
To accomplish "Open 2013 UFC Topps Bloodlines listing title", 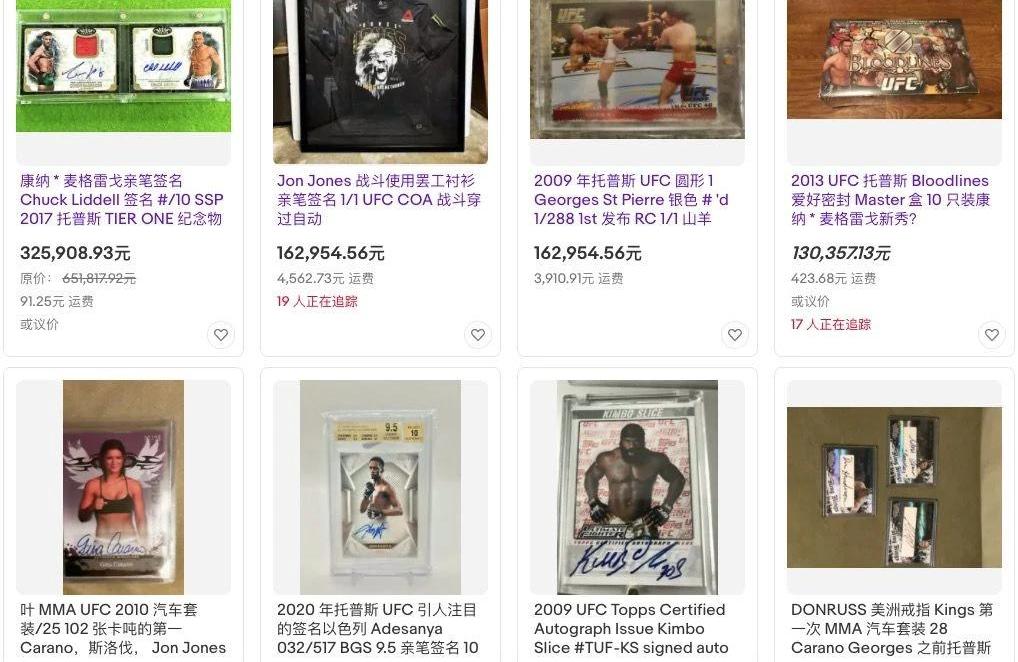I will 890,199.
